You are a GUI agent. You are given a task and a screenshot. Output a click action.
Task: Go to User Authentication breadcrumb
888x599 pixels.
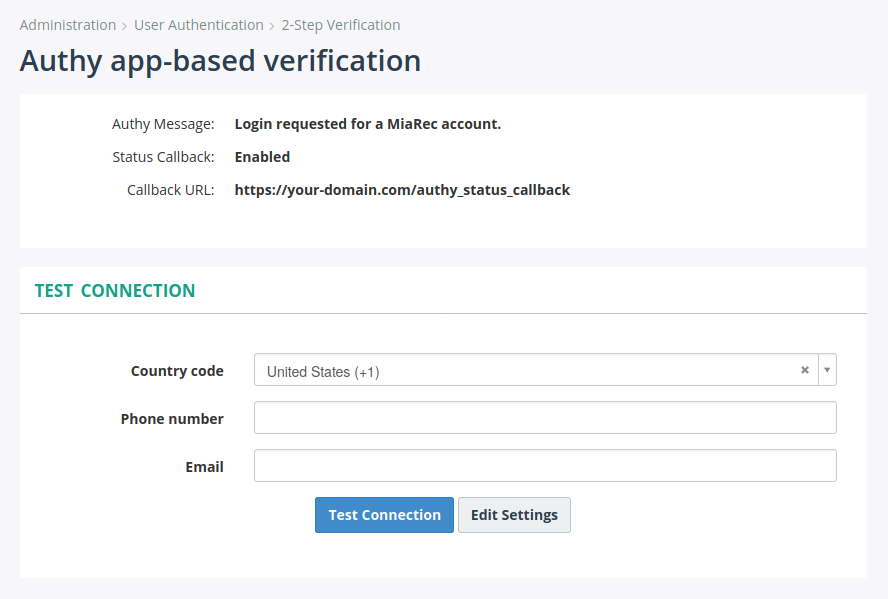pyautogui.click(x=199, y=25)
